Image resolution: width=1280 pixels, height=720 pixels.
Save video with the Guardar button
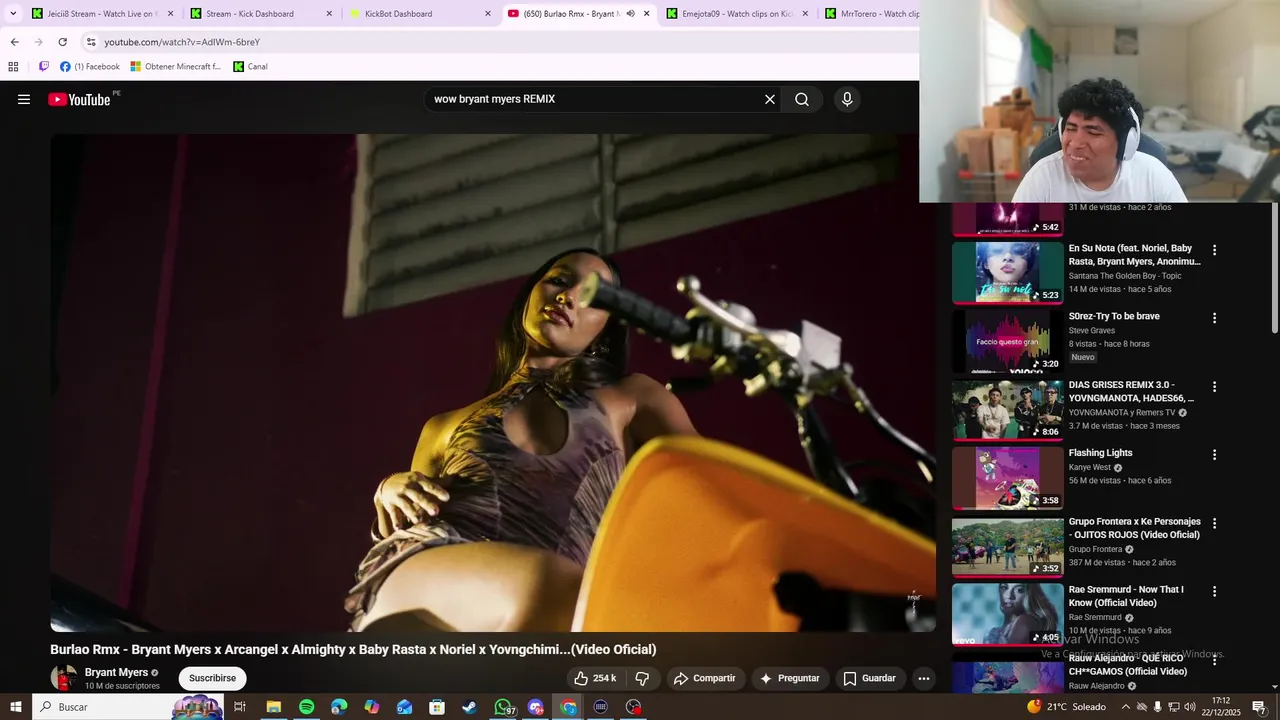[869, 678]
